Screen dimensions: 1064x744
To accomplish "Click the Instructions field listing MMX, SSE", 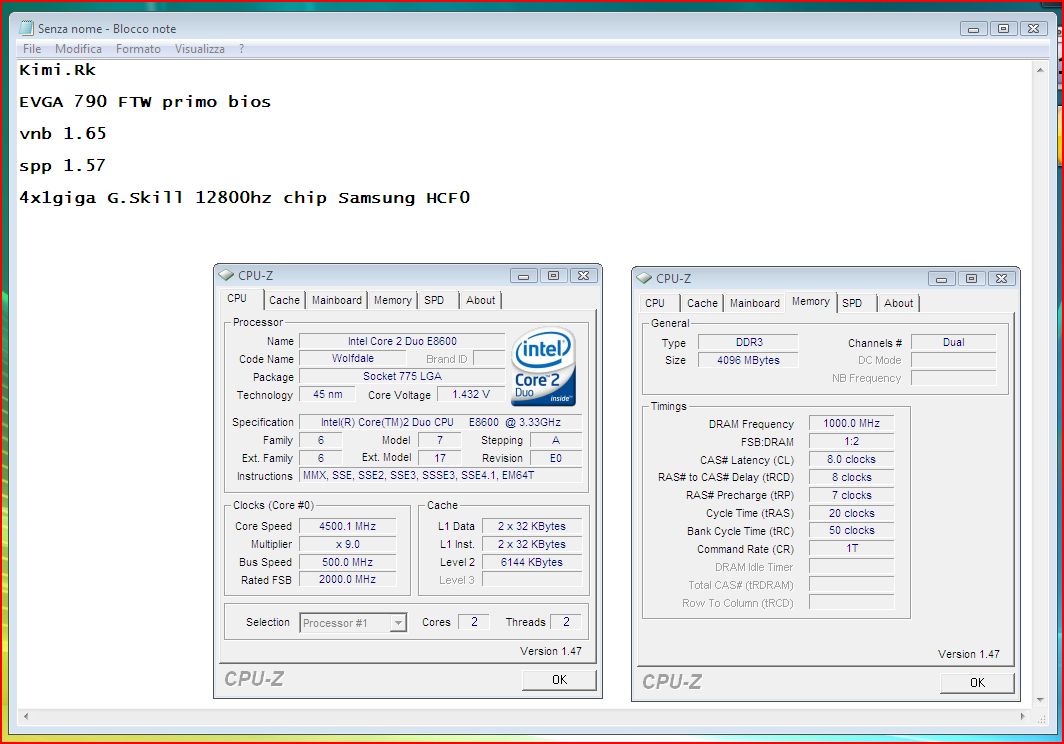I will click(x=440, y=475).
